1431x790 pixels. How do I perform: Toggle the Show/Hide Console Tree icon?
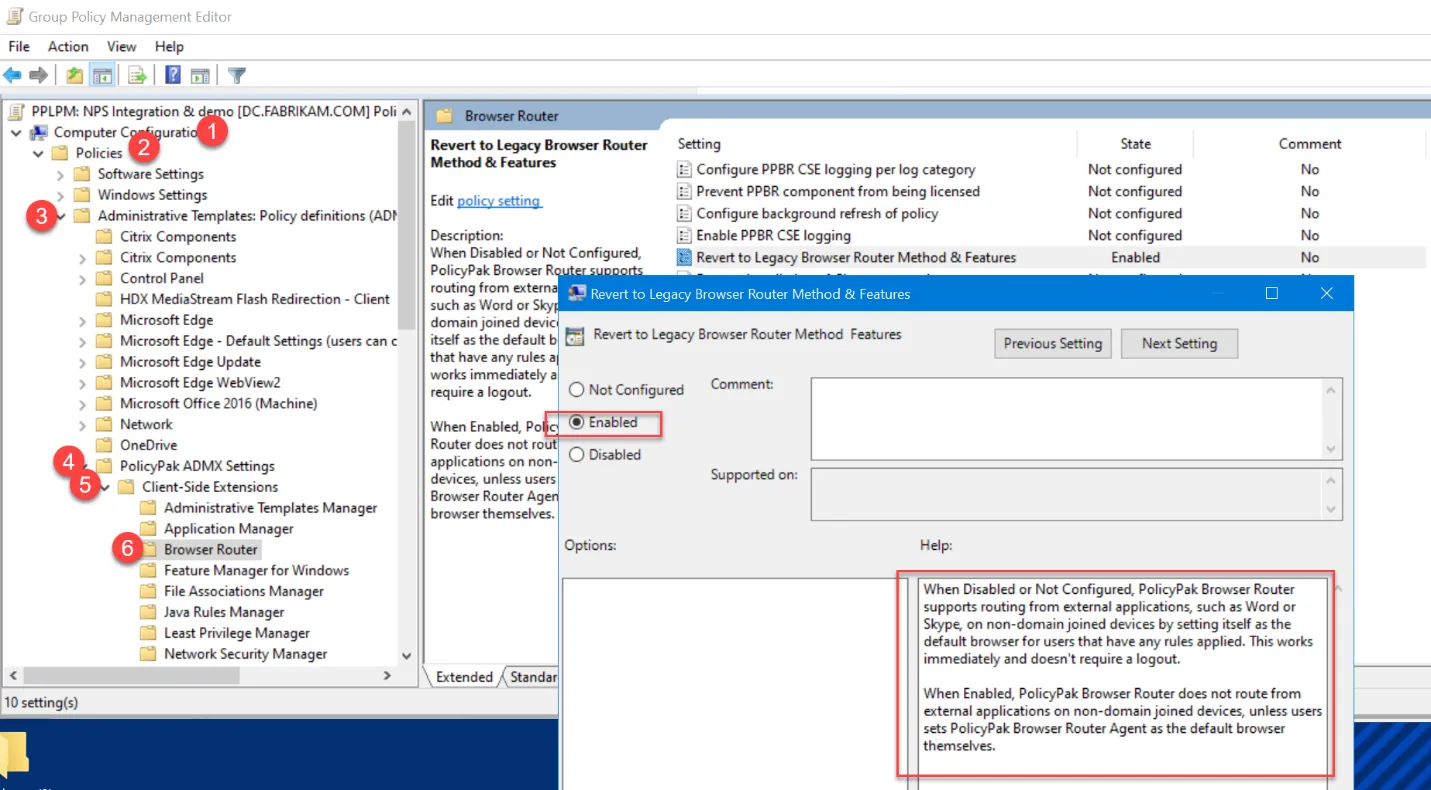[x=101, y=75]
